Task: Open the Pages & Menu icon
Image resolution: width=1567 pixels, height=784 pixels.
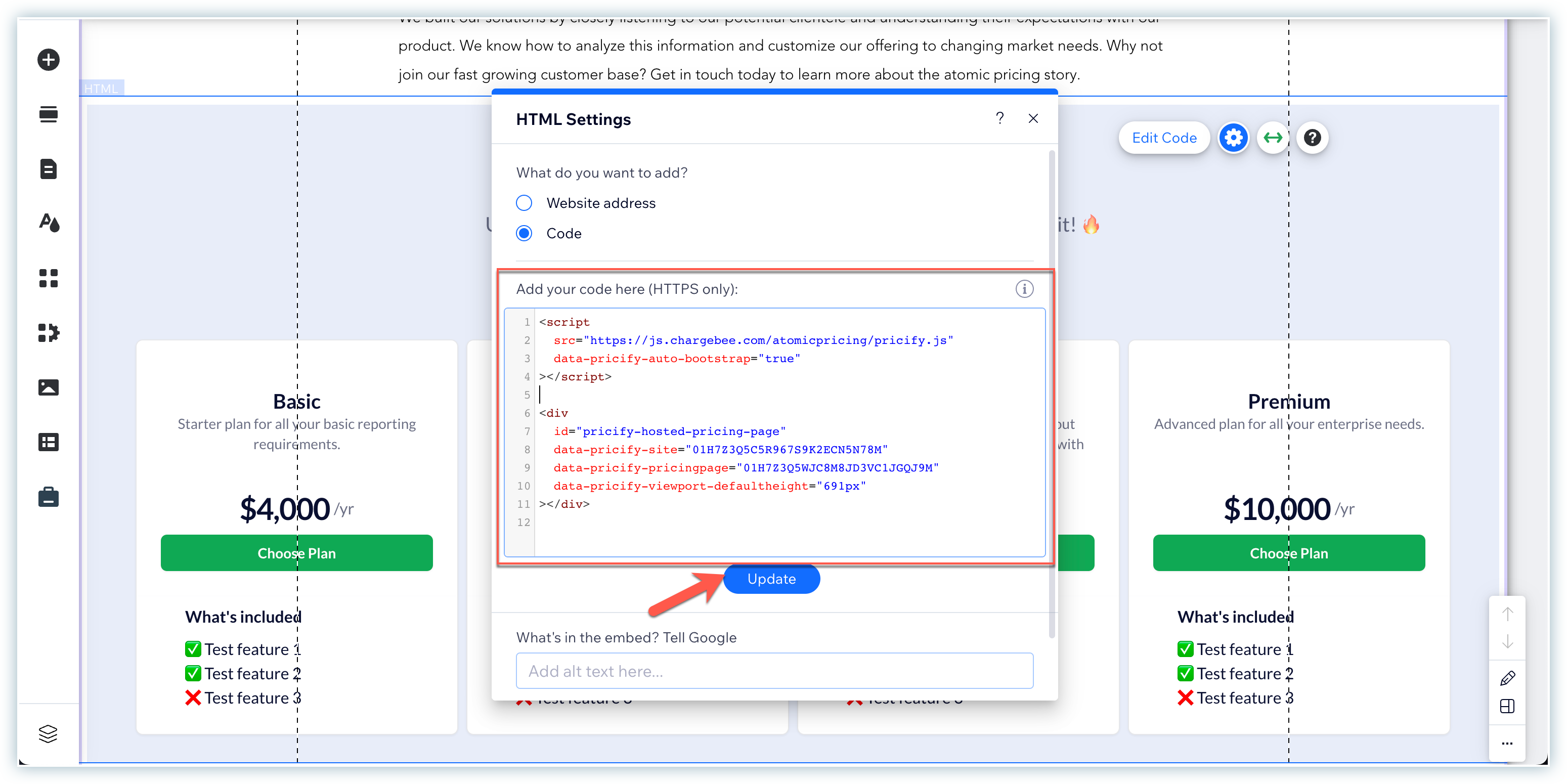Action: point(49,169)
